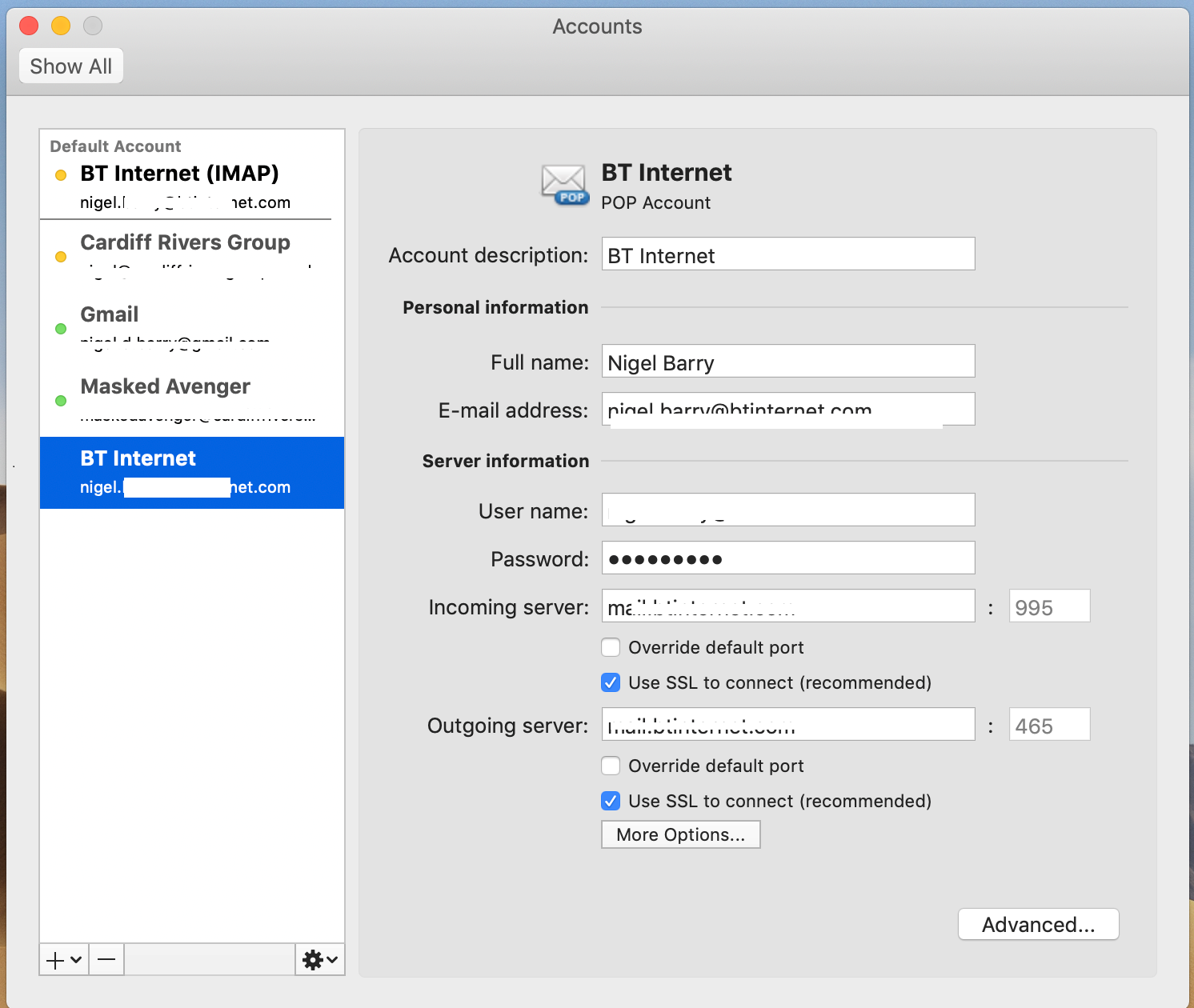Image resolution: width=1194 pixels, height=1008 pixels.
Task: Toggle Use SSL for the outgoing server
Action: click(611, 801)
